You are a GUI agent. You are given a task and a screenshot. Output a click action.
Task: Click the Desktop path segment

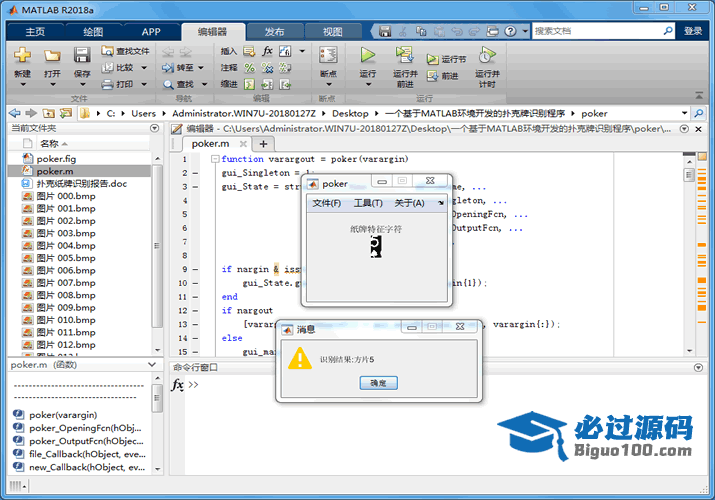click(x=350, y=113)
